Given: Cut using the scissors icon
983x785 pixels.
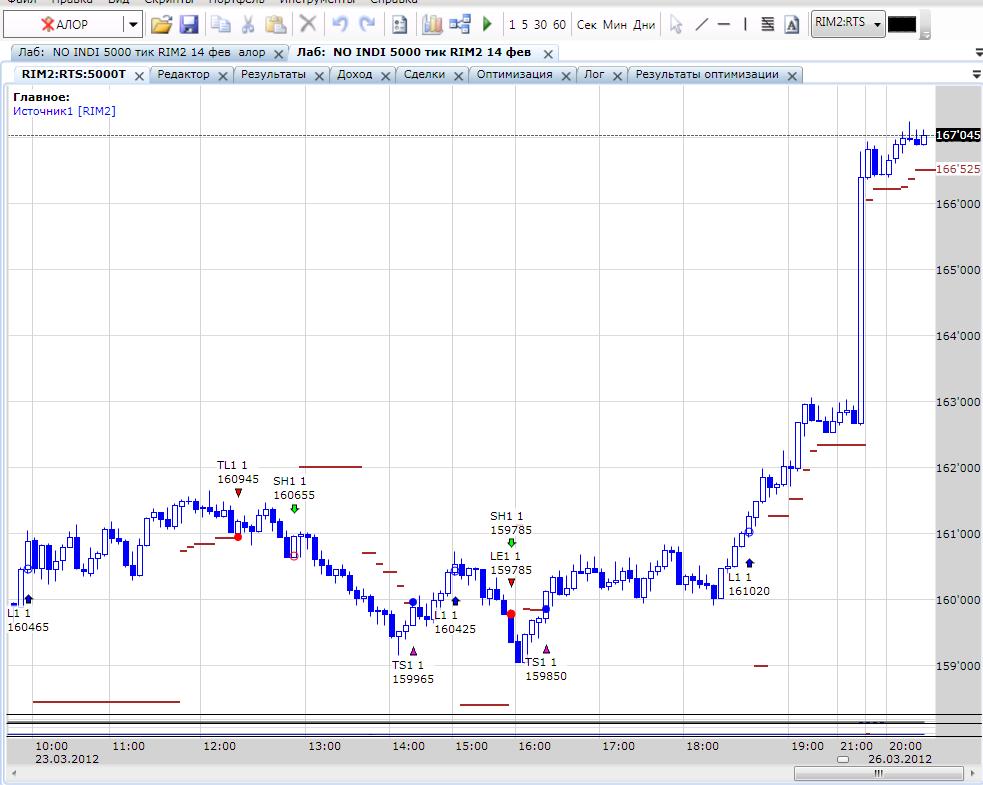Looking at the screenshot, I should tap(248, 25).
